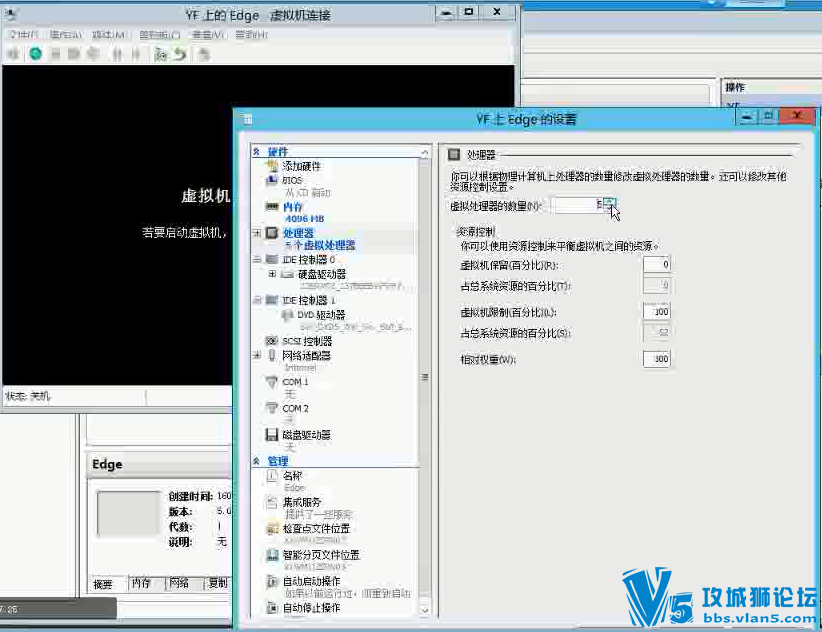Select the 自动停止操作 icon
The image size is (822, 632).
pyautogui.click(x=272, y=608)
